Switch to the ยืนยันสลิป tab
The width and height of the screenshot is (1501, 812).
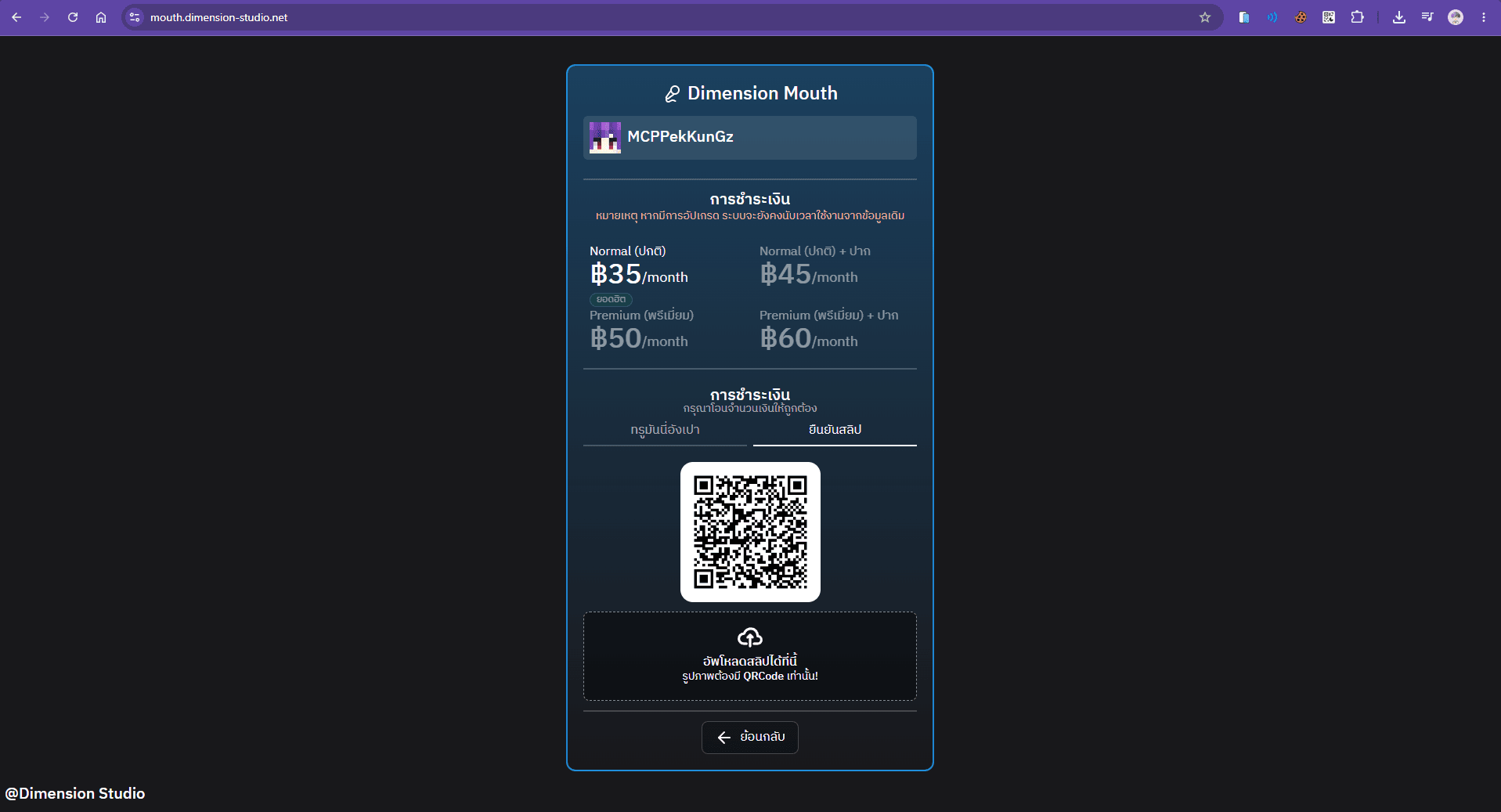click(835, 430)
